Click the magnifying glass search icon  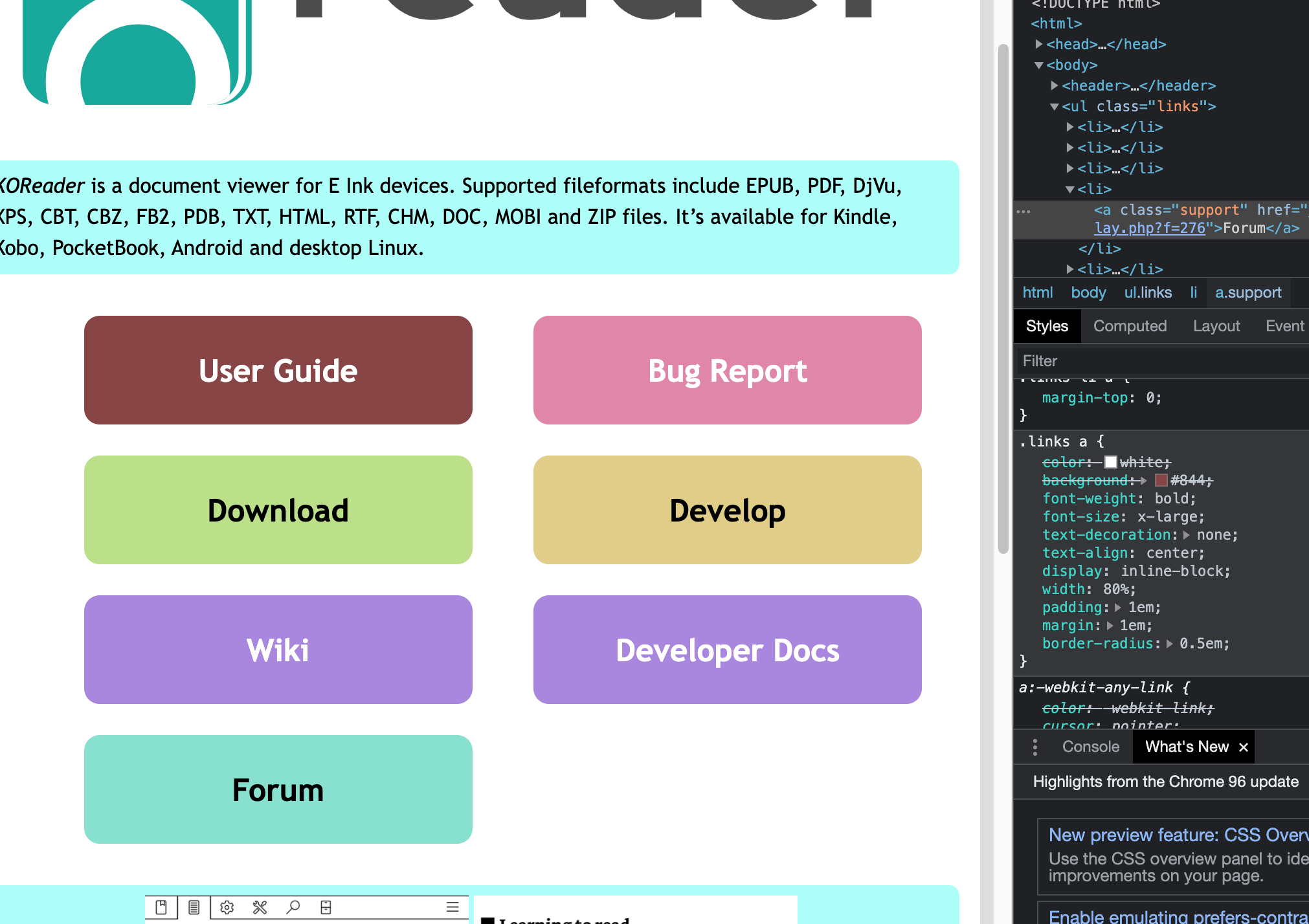coord(293,907)
